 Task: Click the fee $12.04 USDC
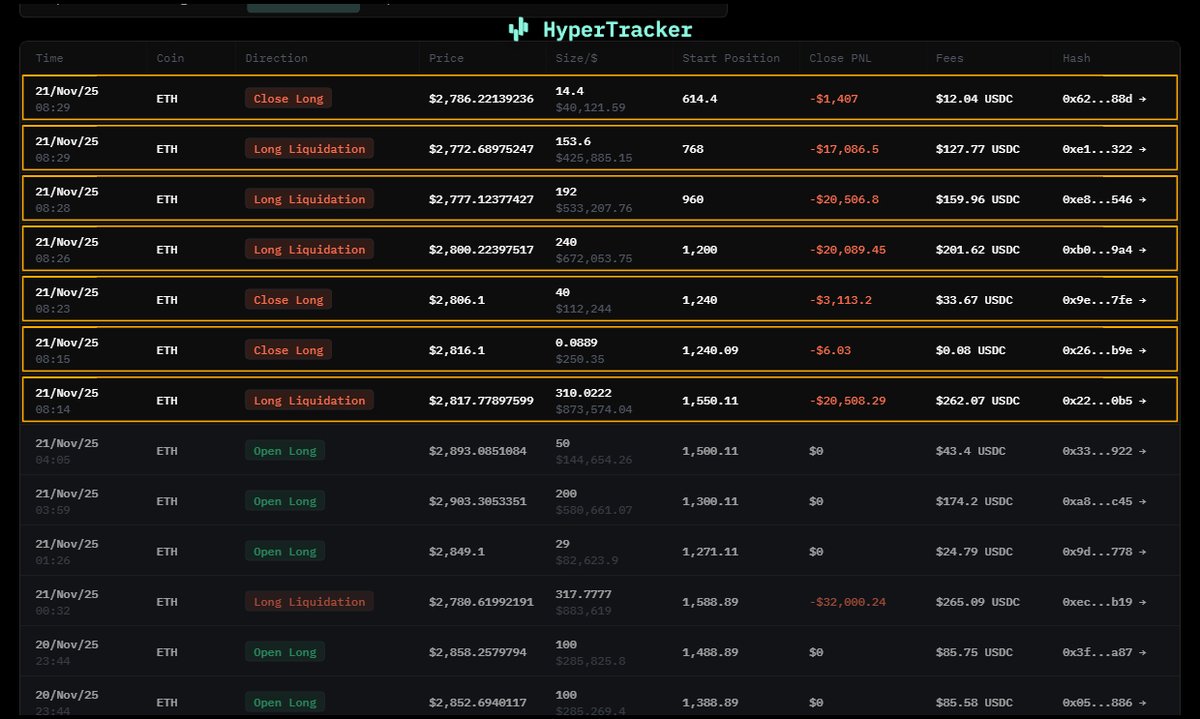point(974,99)
